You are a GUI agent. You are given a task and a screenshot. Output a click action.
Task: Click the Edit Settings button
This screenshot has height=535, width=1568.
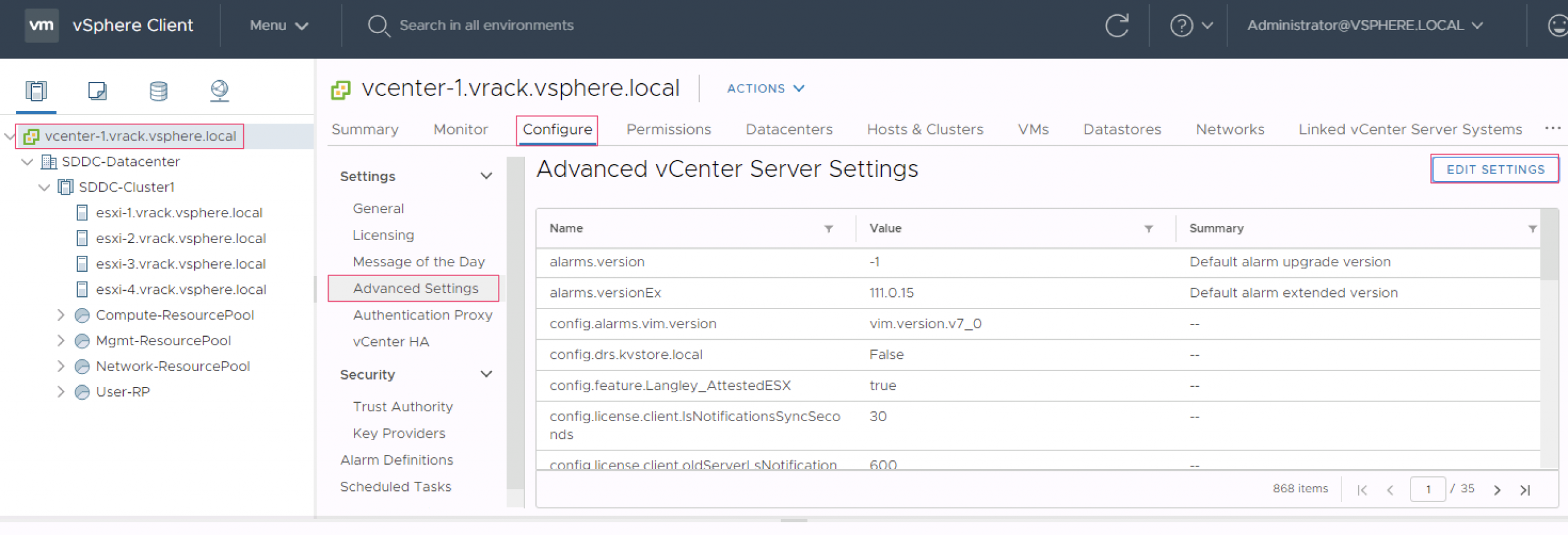coord(1495,170)
